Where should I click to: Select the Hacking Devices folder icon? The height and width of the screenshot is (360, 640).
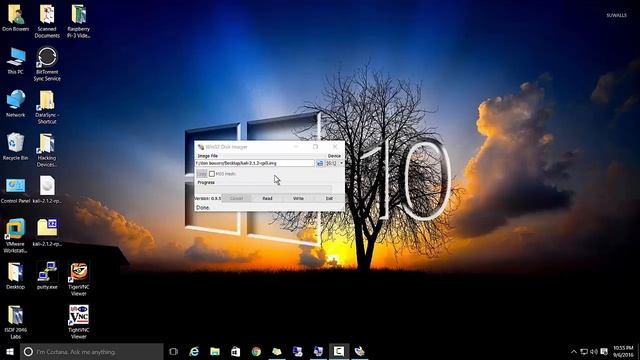pyautogui.click(x=47, y=150)
